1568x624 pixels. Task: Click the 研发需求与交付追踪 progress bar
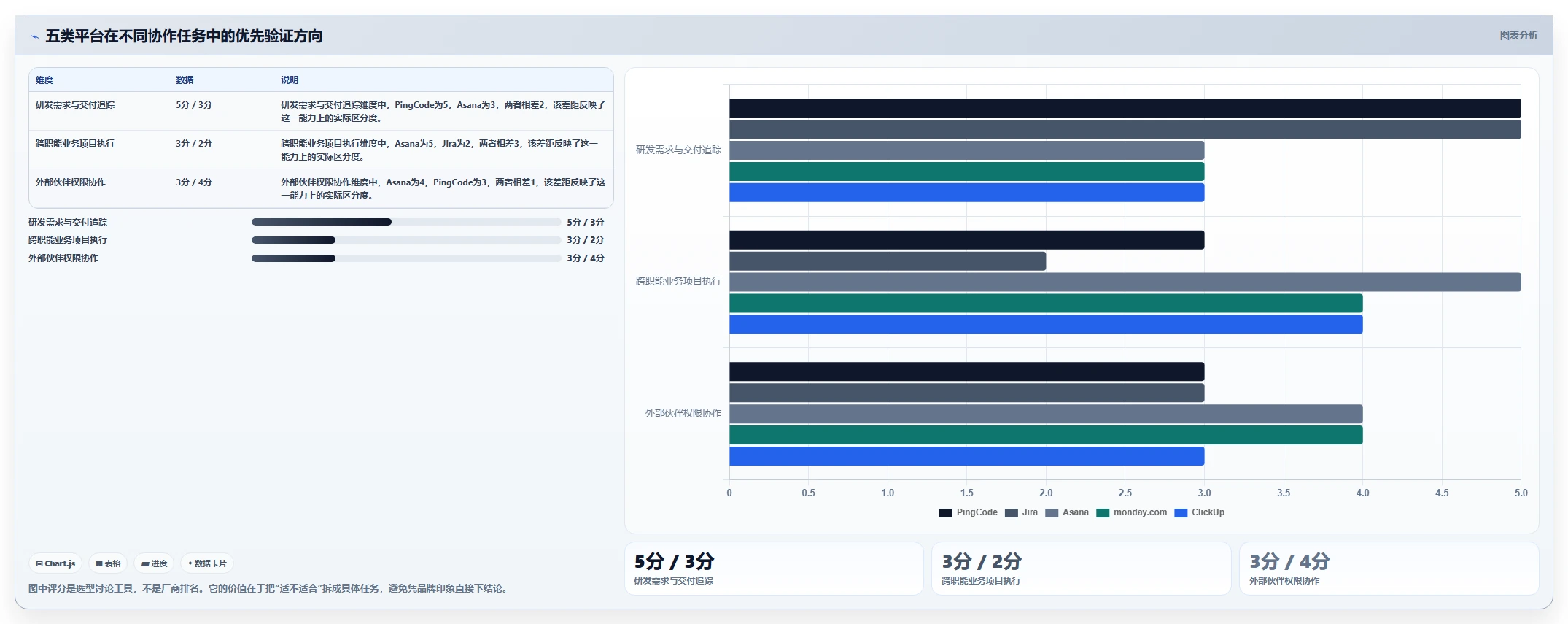click(x=406, y=222)
